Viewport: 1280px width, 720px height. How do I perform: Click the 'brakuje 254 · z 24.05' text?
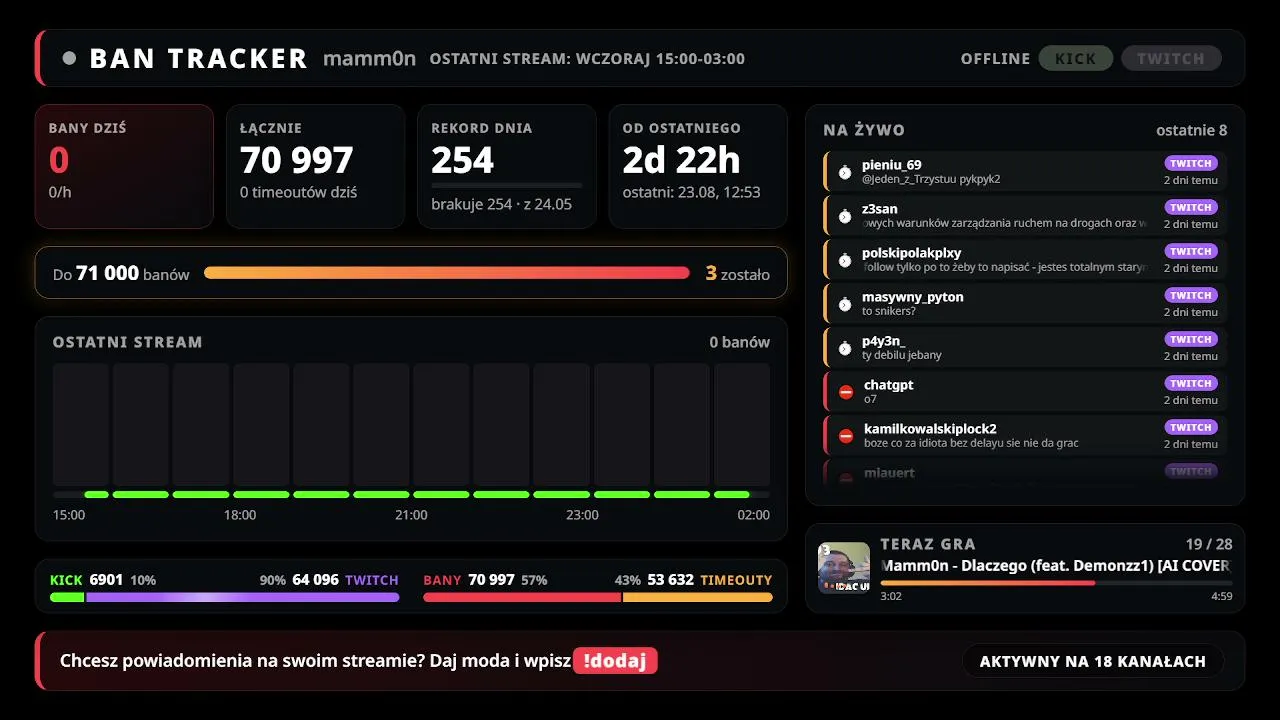[x=501, y=204]
